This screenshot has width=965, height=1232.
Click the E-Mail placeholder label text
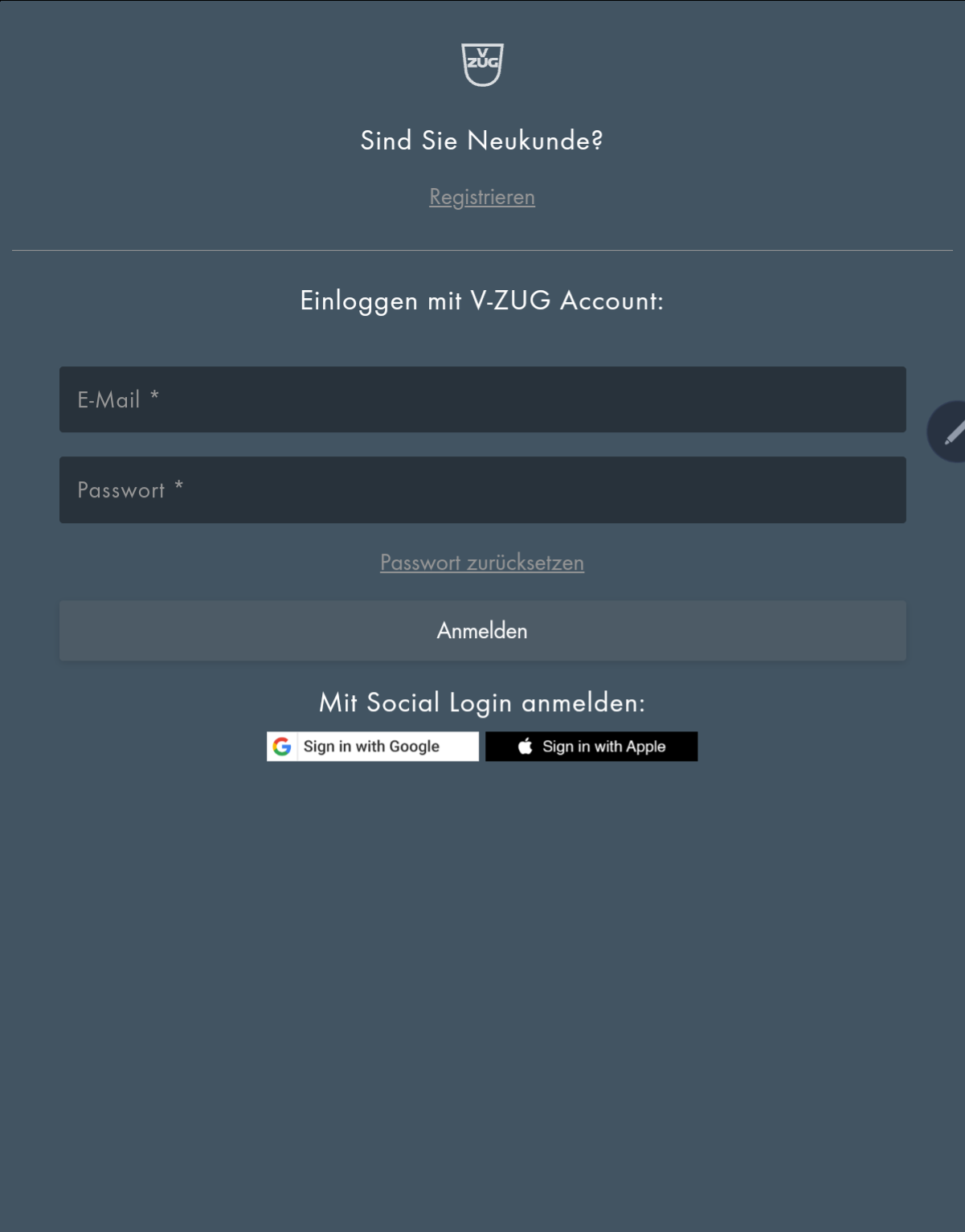[118, 399]
